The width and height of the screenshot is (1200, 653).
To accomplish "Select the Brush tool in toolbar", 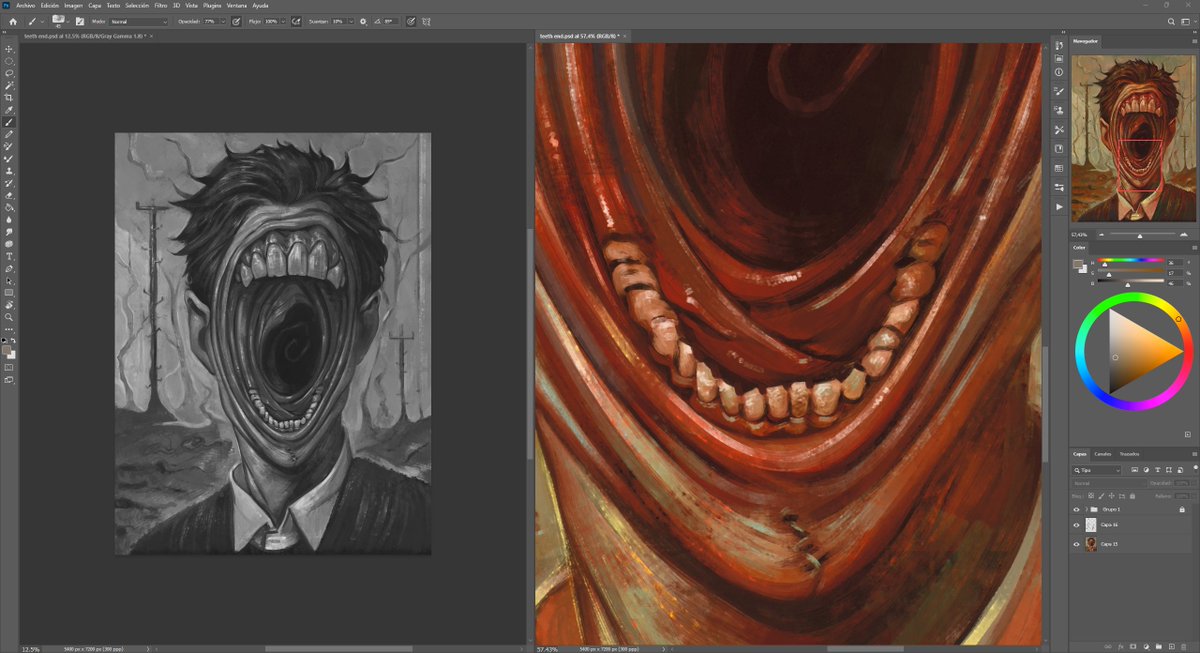I will pos(9,122).
